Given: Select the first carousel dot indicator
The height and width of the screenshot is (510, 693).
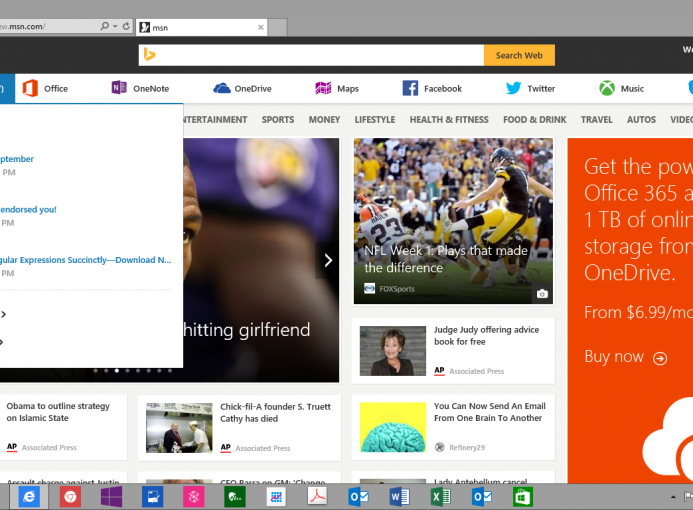Looking at the screenshot, I should click(95, 371).
